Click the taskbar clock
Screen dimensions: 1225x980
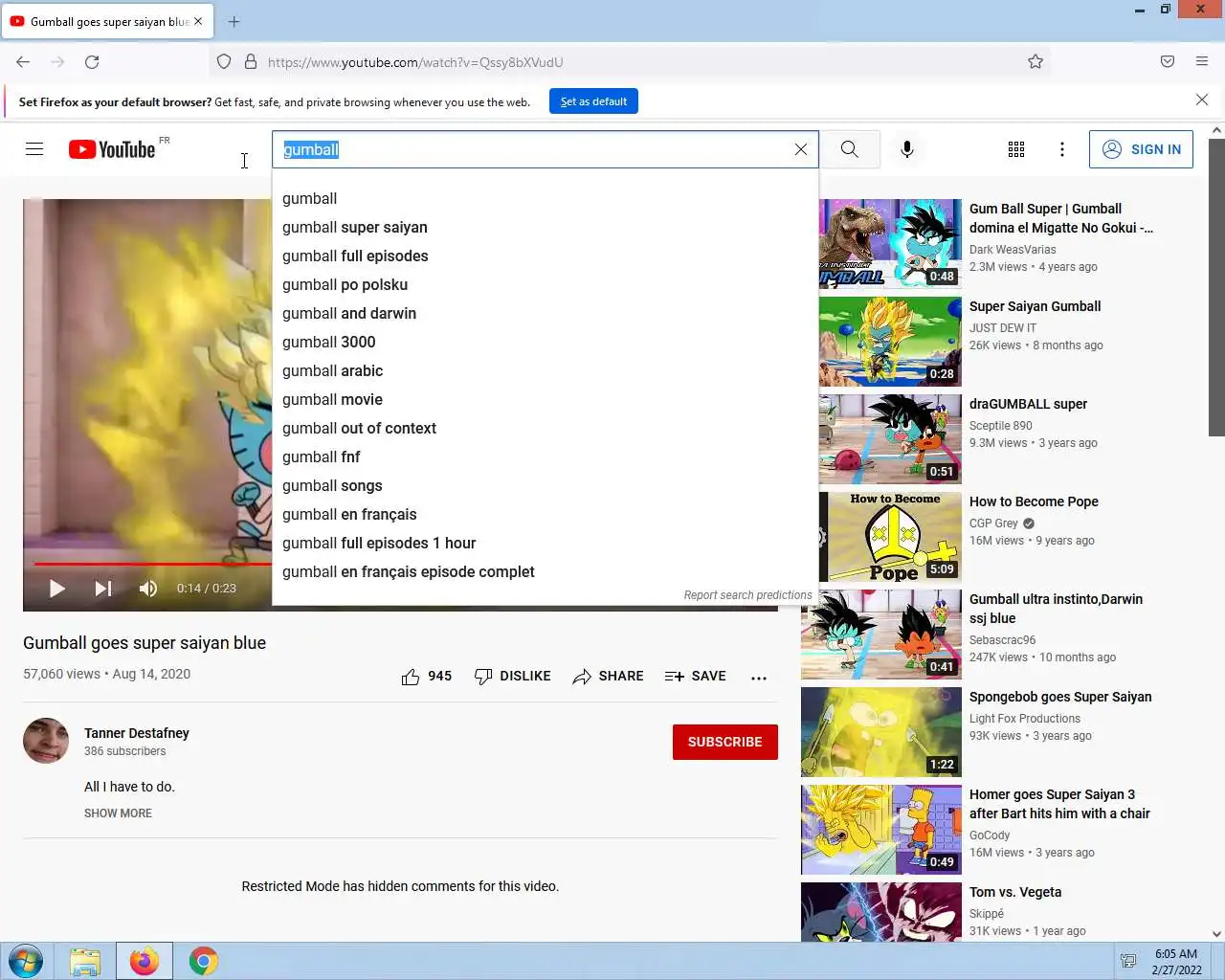(1176, 962)
